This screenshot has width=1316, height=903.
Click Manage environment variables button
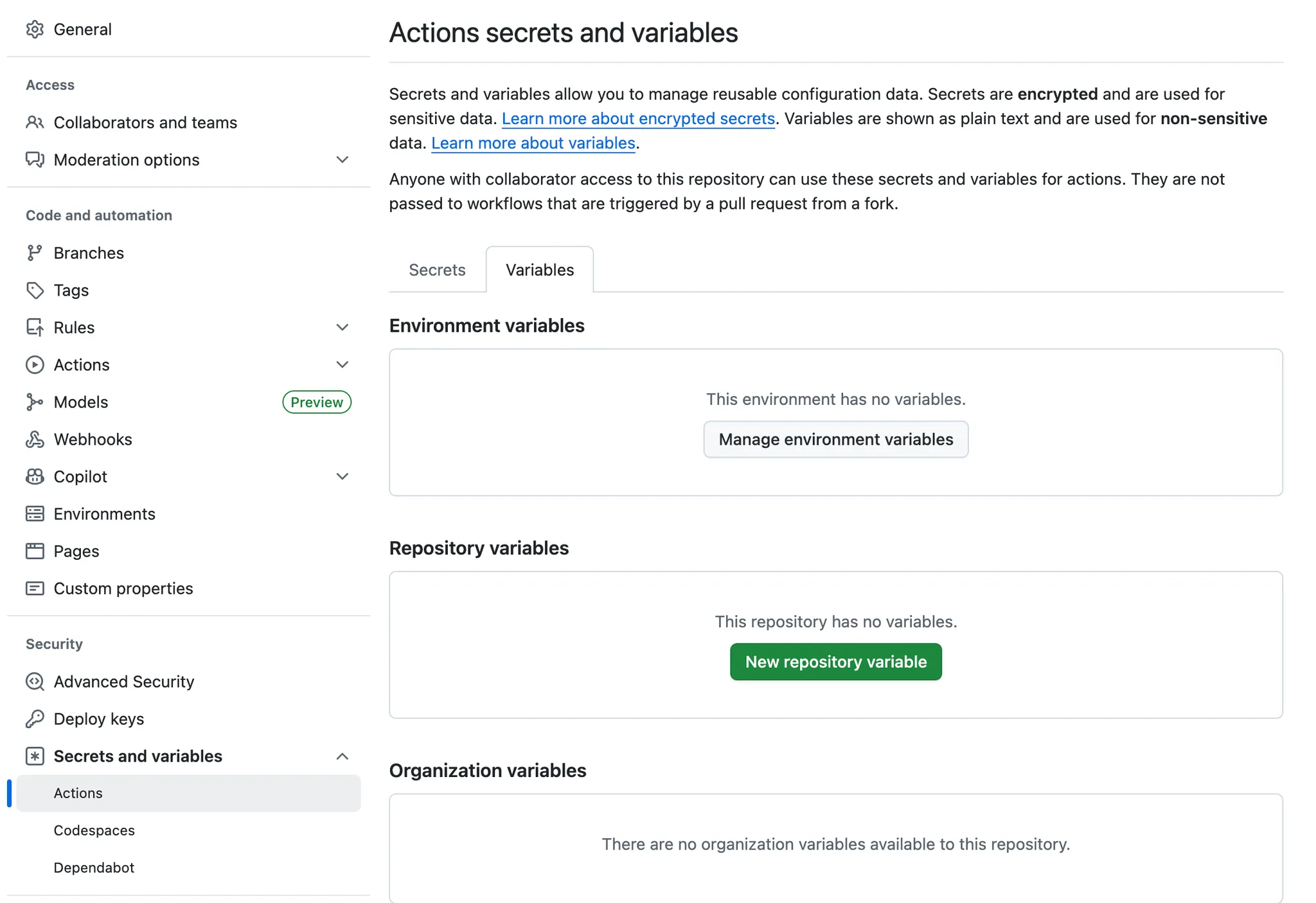[x=835, y=440]
